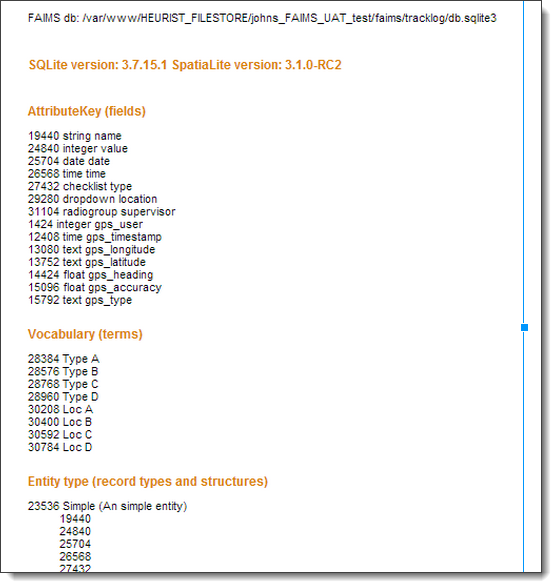Click the 30784 Loc D term

click(x=60, y=447)
